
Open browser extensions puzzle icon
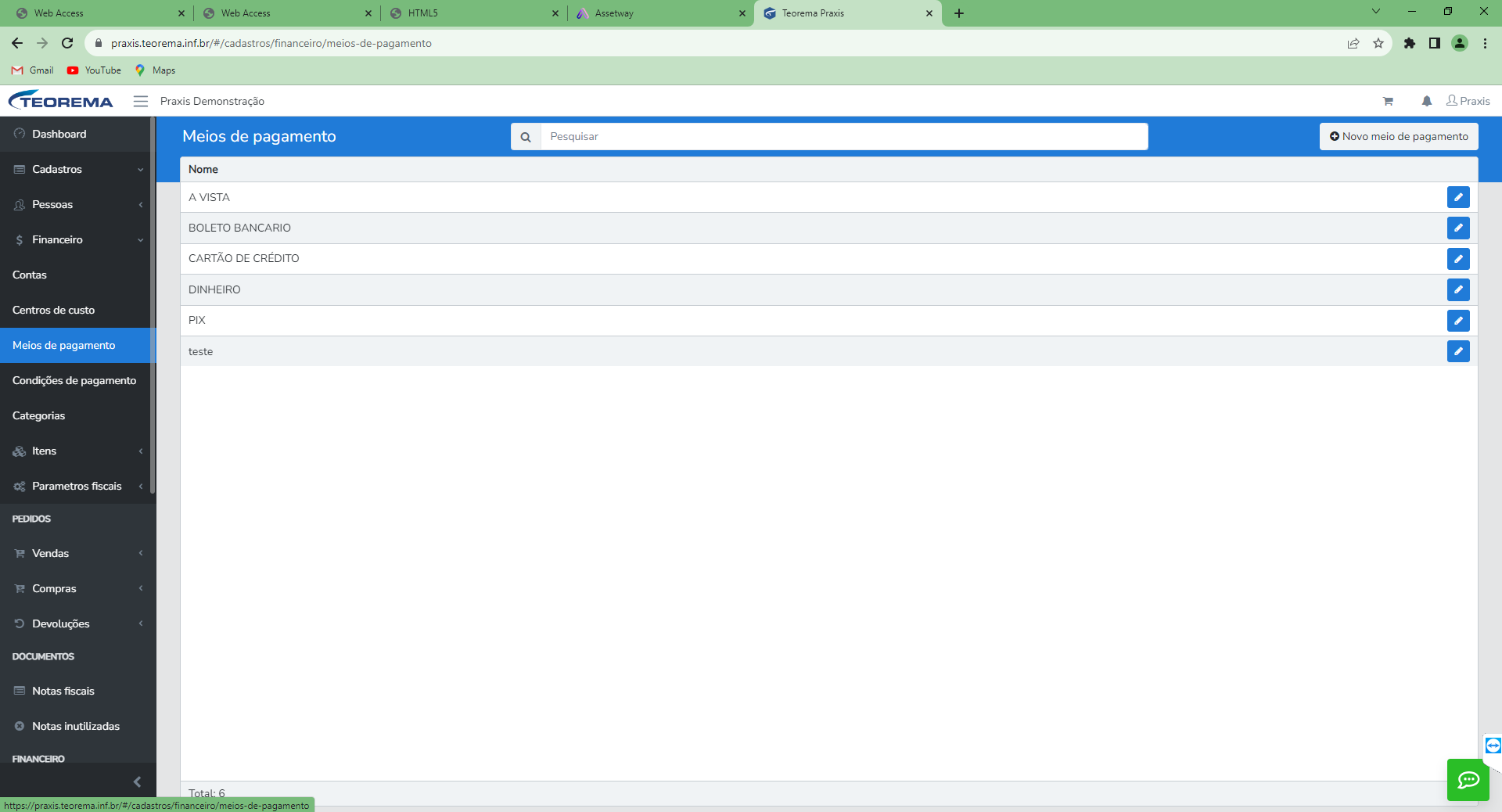point(1410,43)
